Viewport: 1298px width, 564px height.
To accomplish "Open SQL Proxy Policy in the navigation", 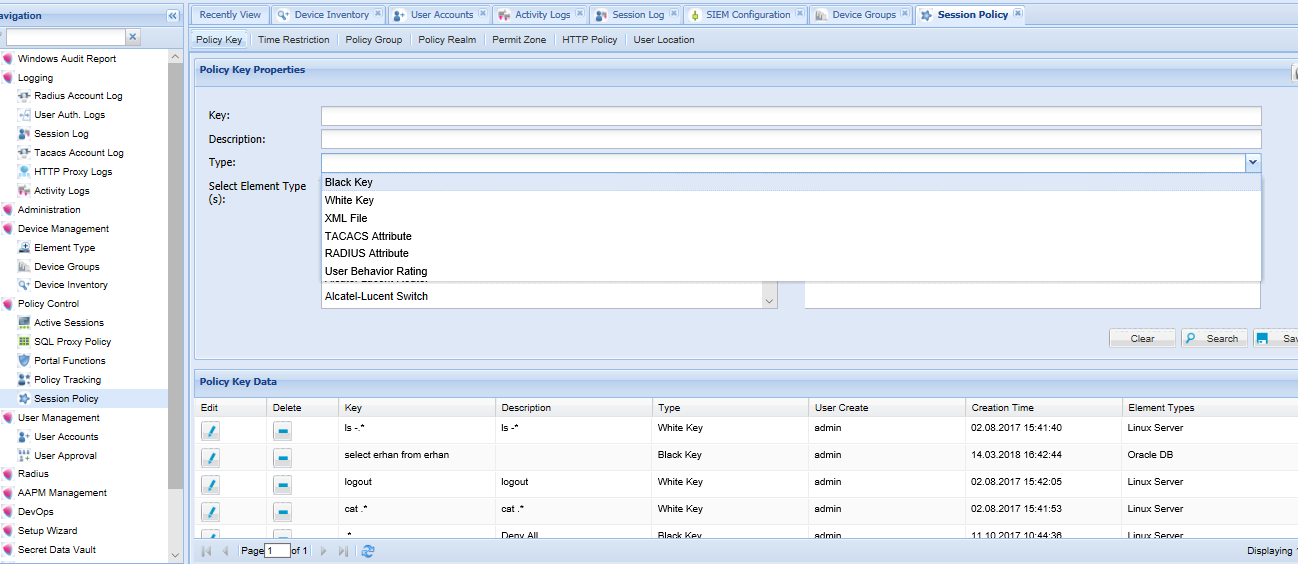I will 72,342.
